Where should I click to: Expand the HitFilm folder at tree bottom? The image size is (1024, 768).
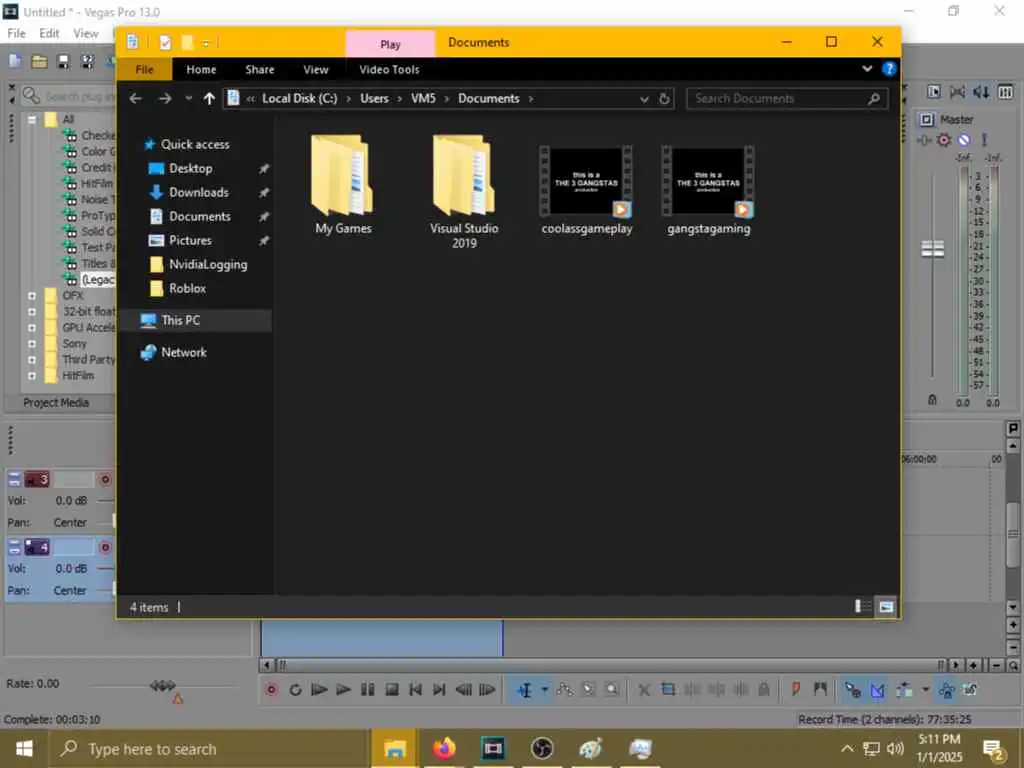(31, 376)
